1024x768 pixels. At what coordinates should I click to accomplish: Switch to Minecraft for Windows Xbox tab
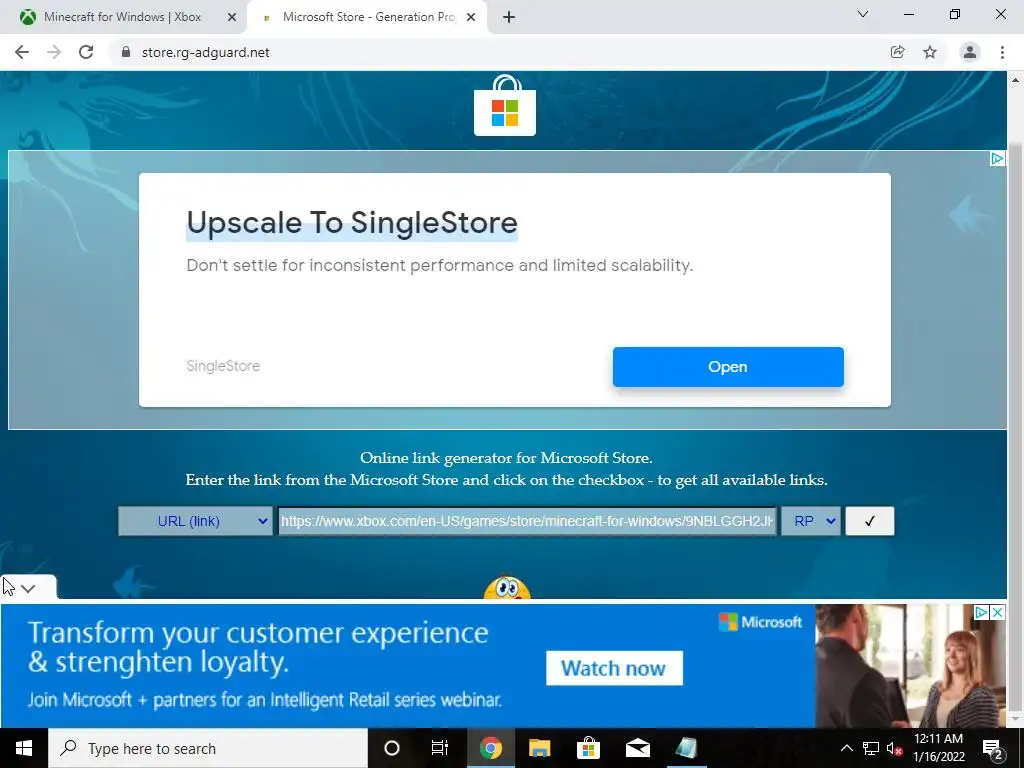point(122,17)
